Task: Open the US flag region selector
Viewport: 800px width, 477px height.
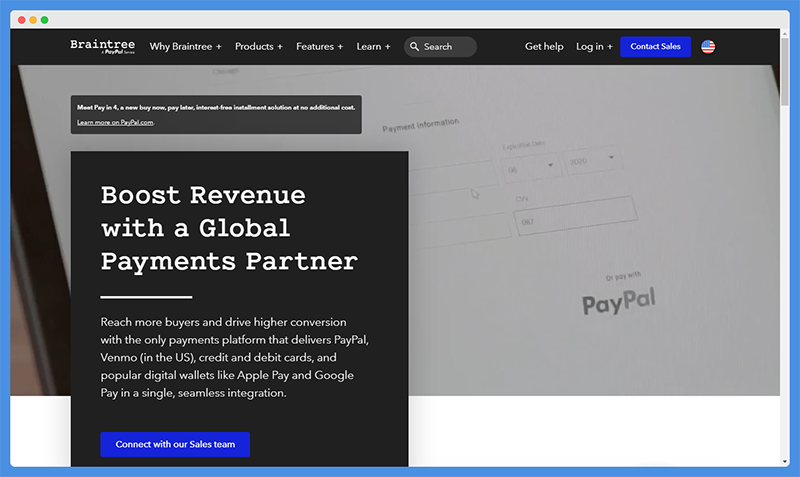Action: tap(708, 46)
